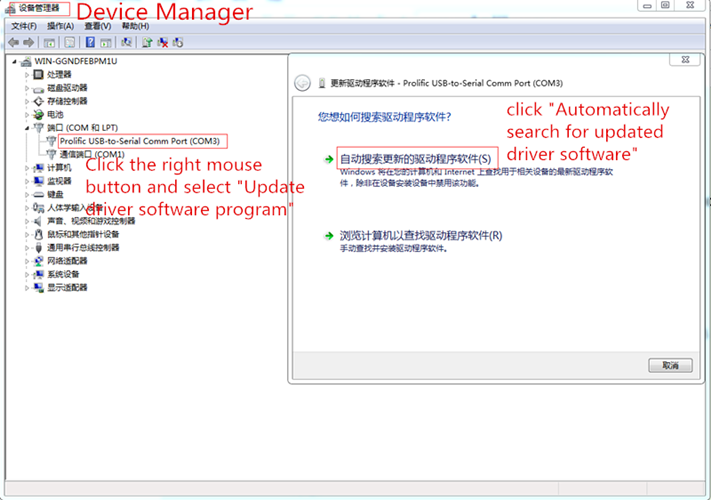Click the Update driver software toolbar icon
Screen dimensions: 711x500
(x=147, y=42)
